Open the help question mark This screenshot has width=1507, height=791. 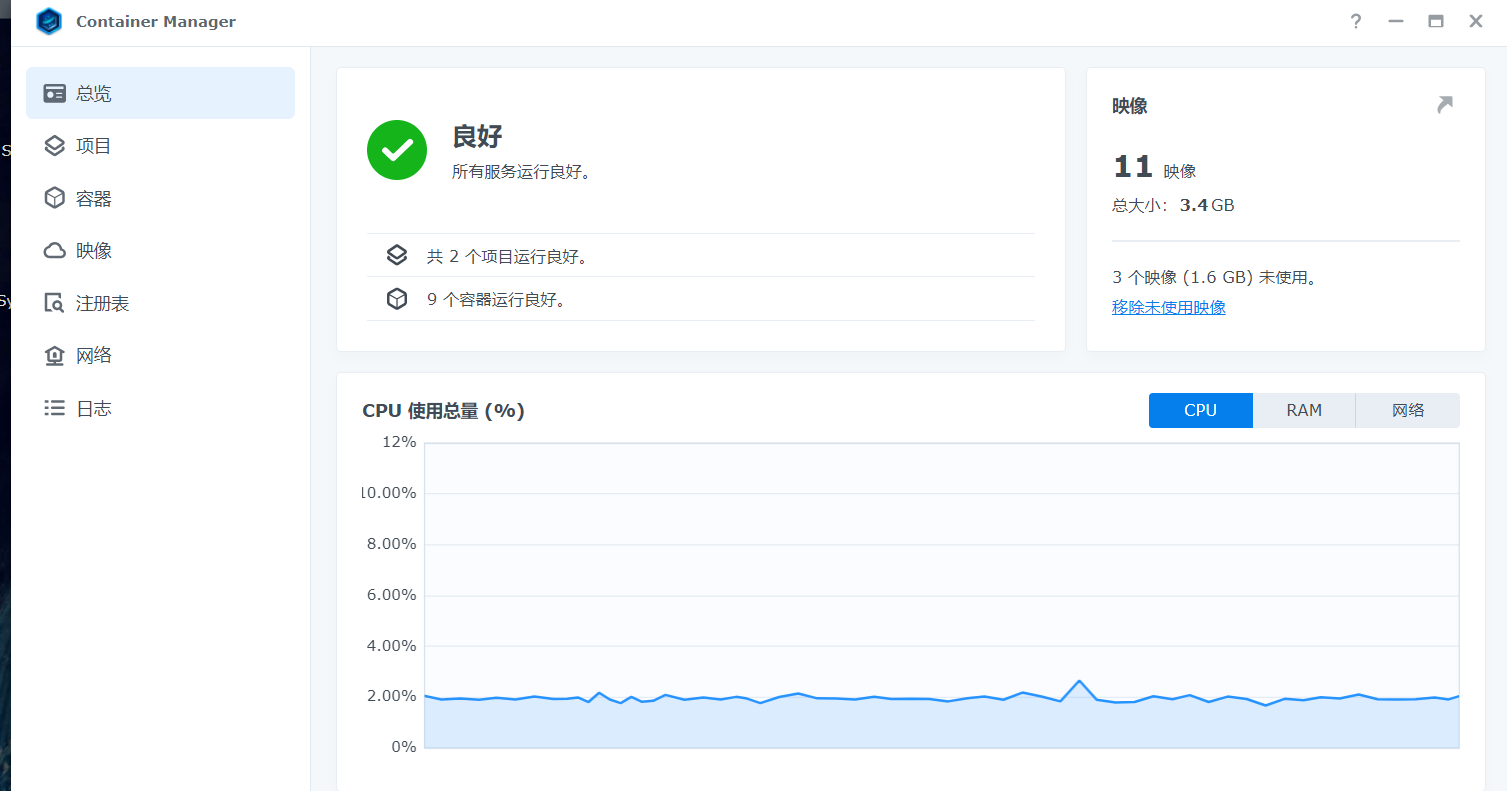1355,21
